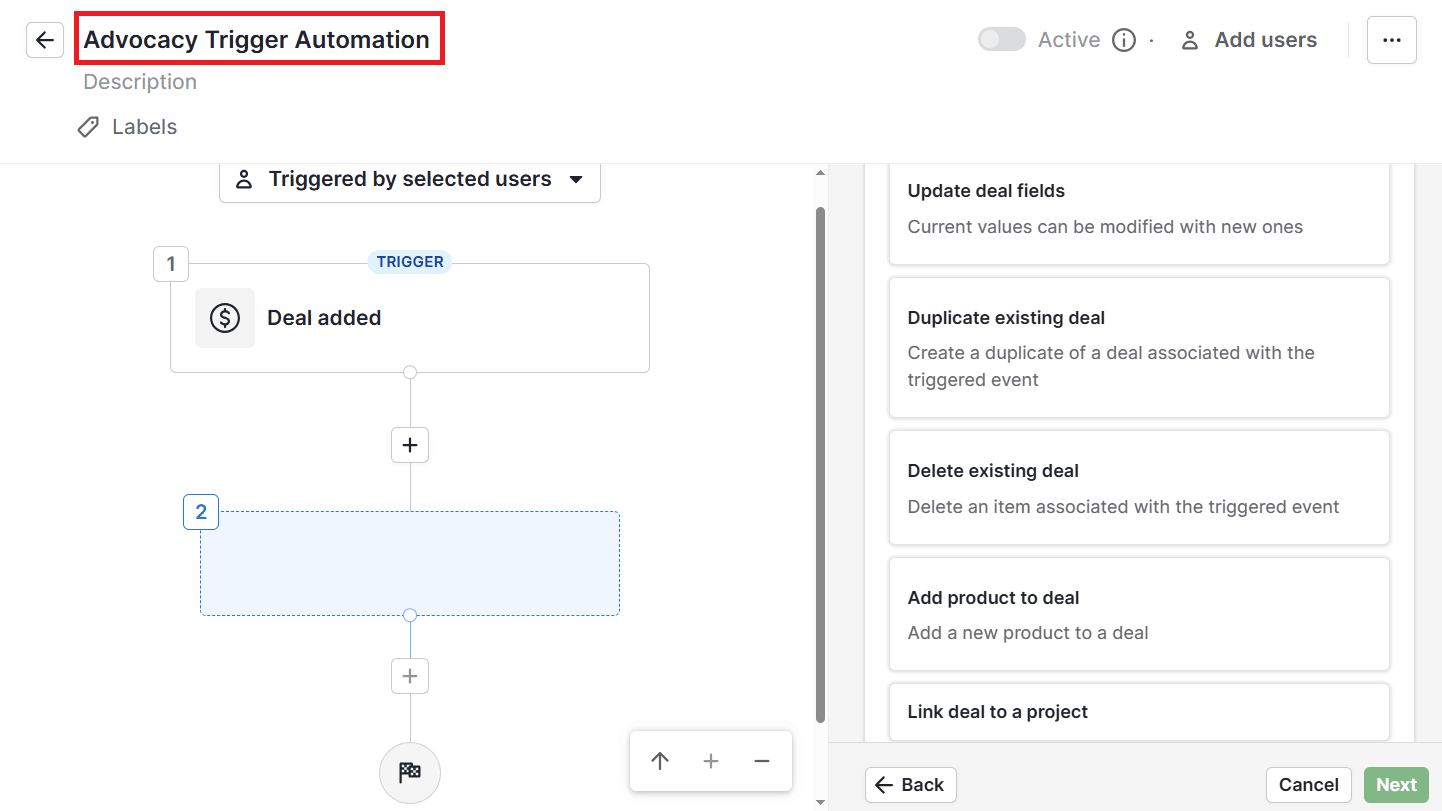Click the info icon next to Active
1442x811 pixels.
pyautogui.click(x=1123, y=39)
